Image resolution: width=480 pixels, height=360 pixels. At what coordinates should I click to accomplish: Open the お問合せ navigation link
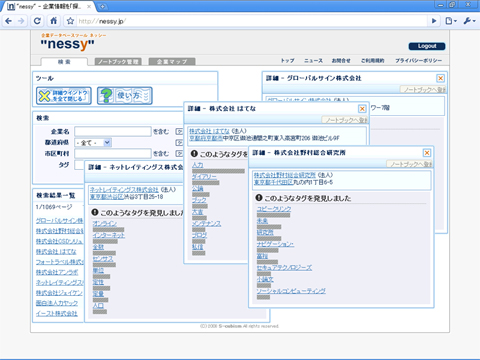coord(341,61)
